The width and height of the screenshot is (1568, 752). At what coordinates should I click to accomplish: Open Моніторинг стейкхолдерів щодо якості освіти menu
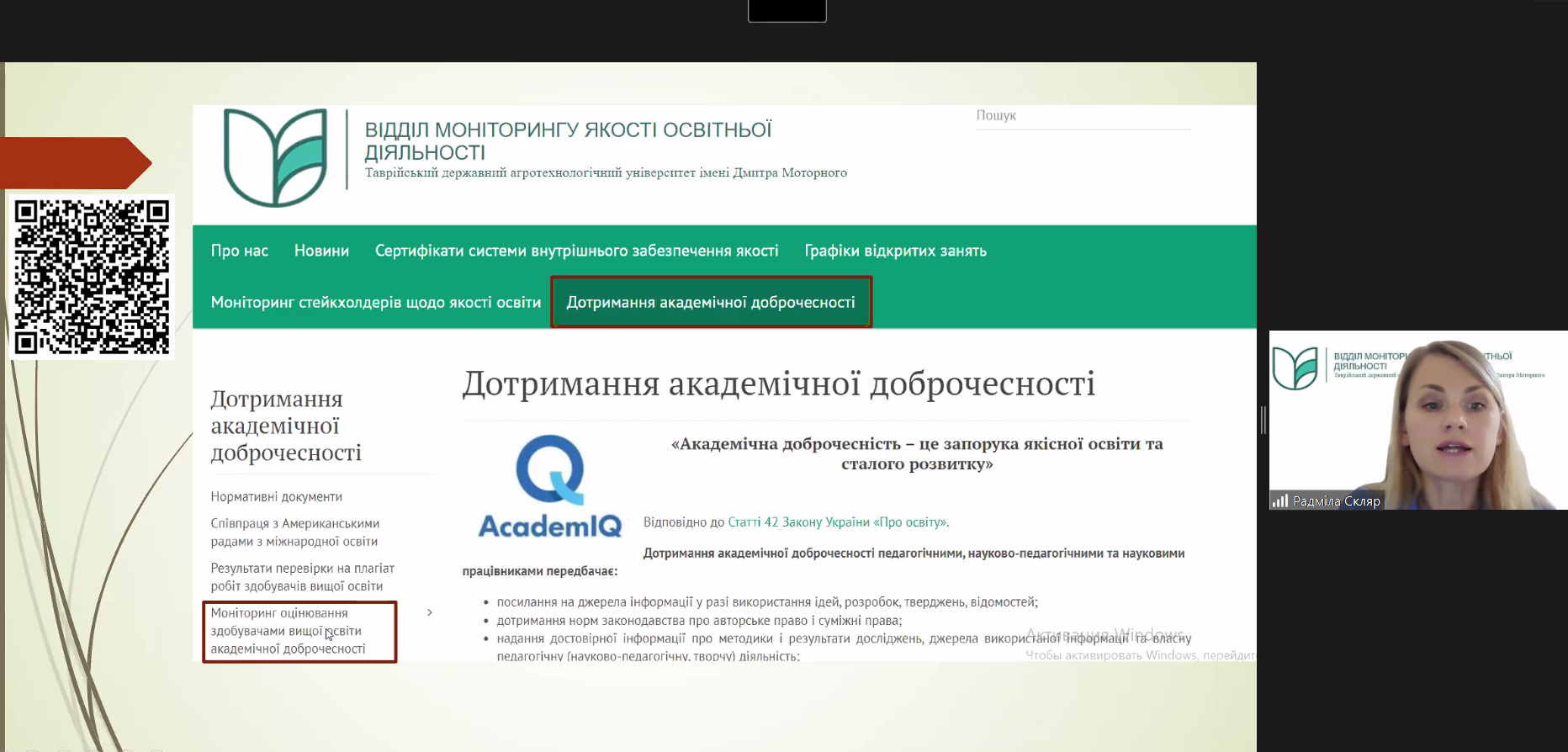[x=376, y=302]
